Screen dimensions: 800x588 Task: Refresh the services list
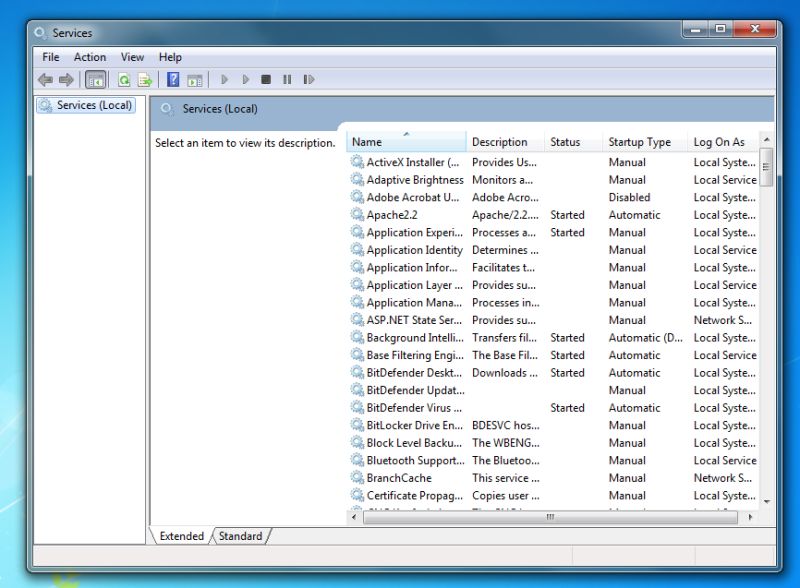[x=123, y=79]
